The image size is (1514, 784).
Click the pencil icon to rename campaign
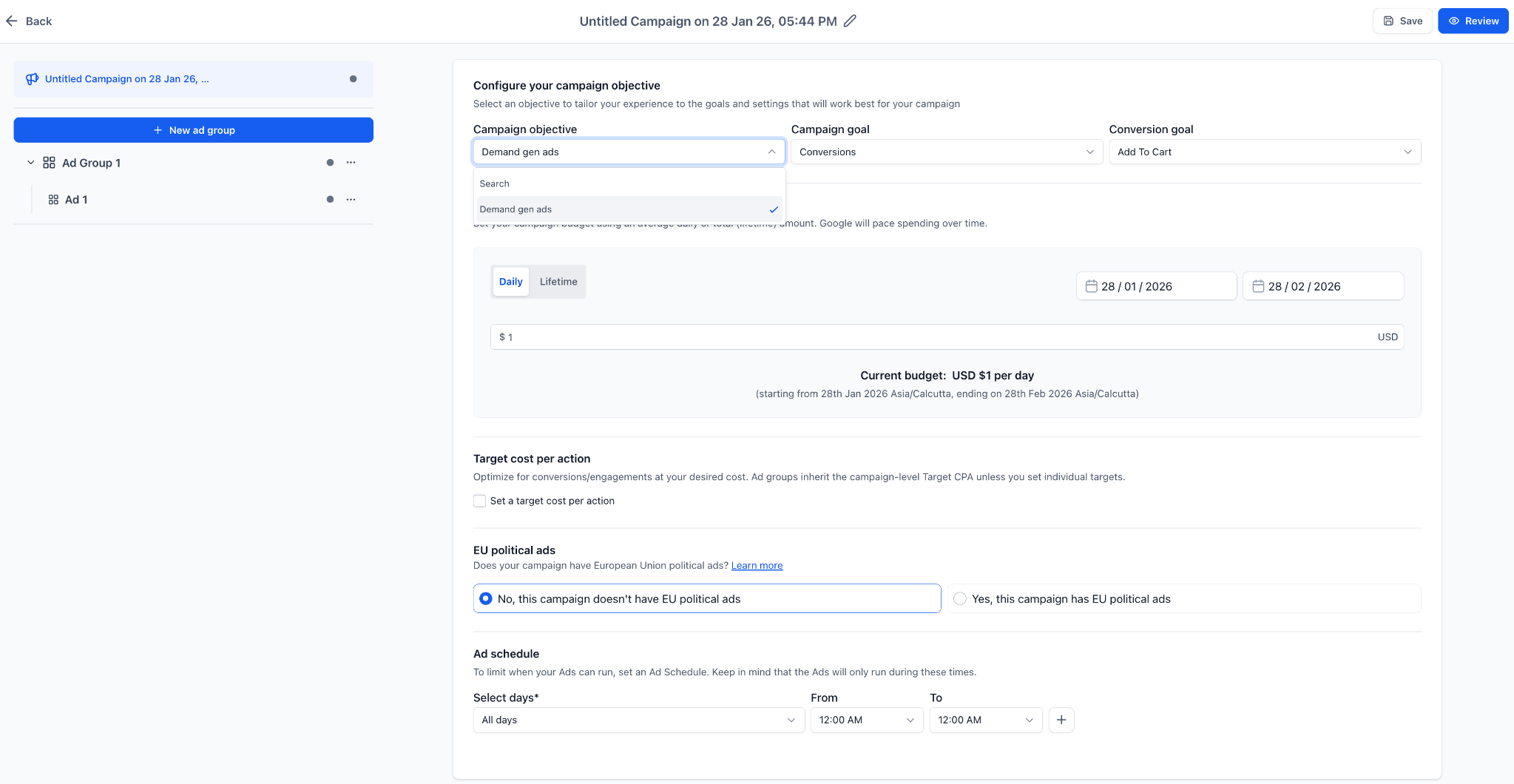pyautogui.click(x=851, y=21)
